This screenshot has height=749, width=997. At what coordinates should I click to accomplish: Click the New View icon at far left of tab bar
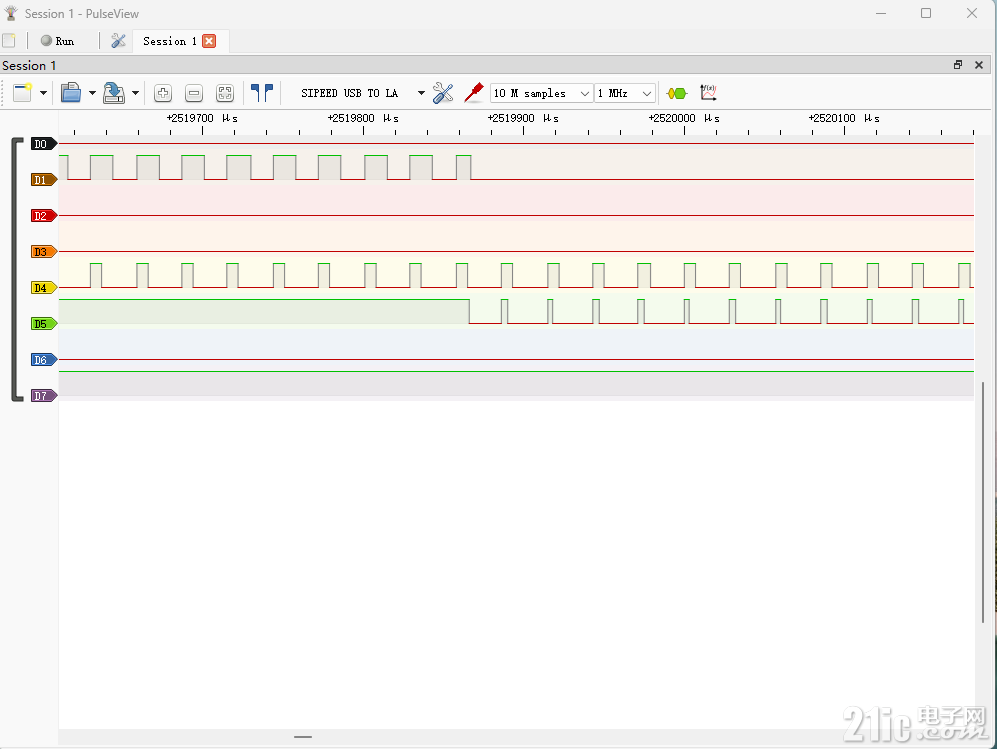point(9,41)
